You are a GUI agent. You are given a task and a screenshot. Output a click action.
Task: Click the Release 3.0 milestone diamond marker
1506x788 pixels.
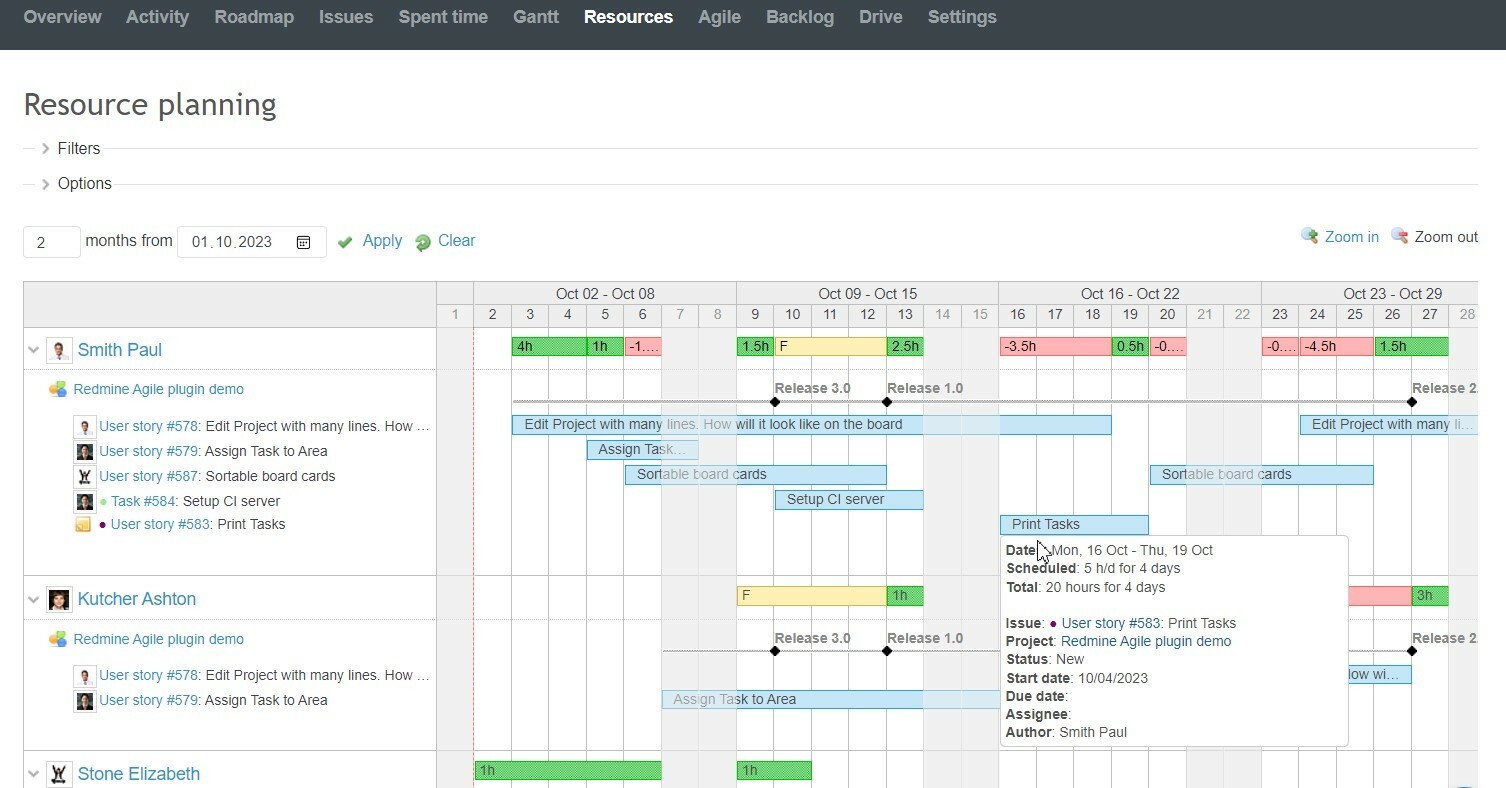tap(775, 403)
